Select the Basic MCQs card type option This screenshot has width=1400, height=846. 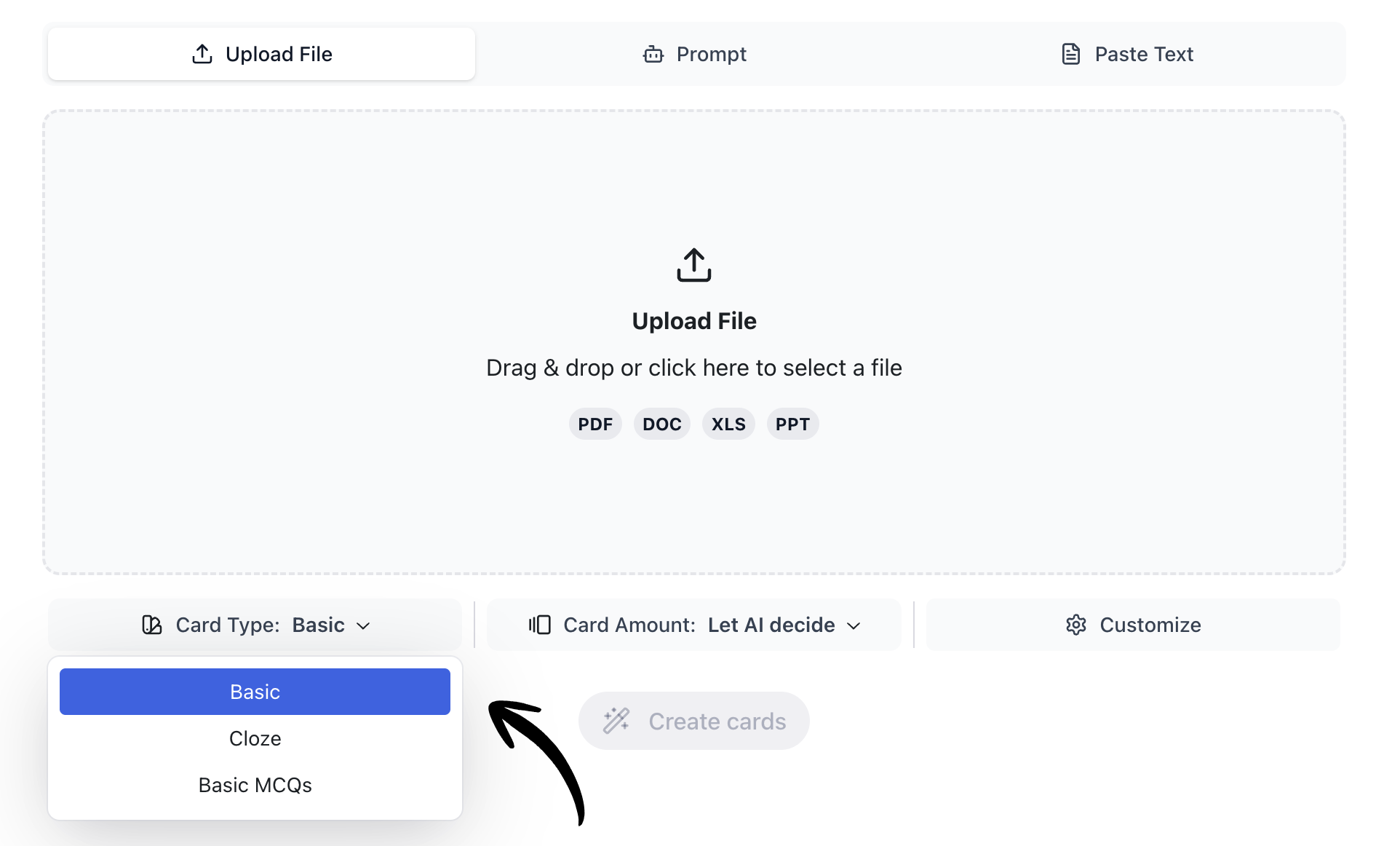pyautogui.click(x=255, y=785)
